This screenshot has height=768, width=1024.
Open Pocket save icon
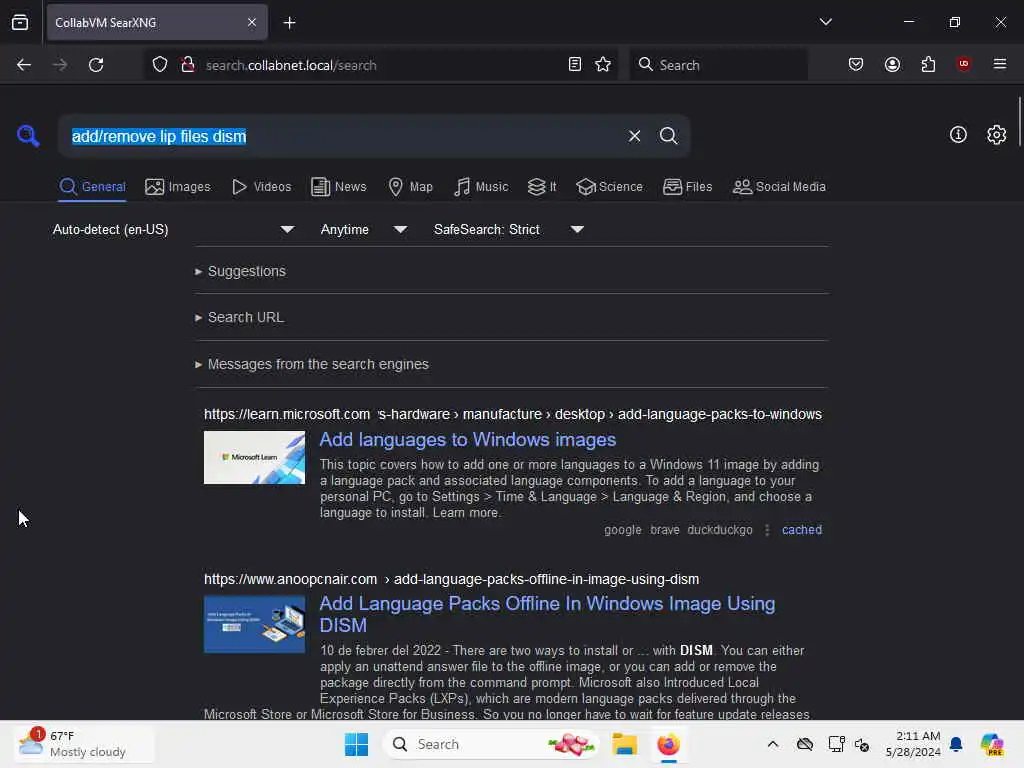click(x=856, y=65)
